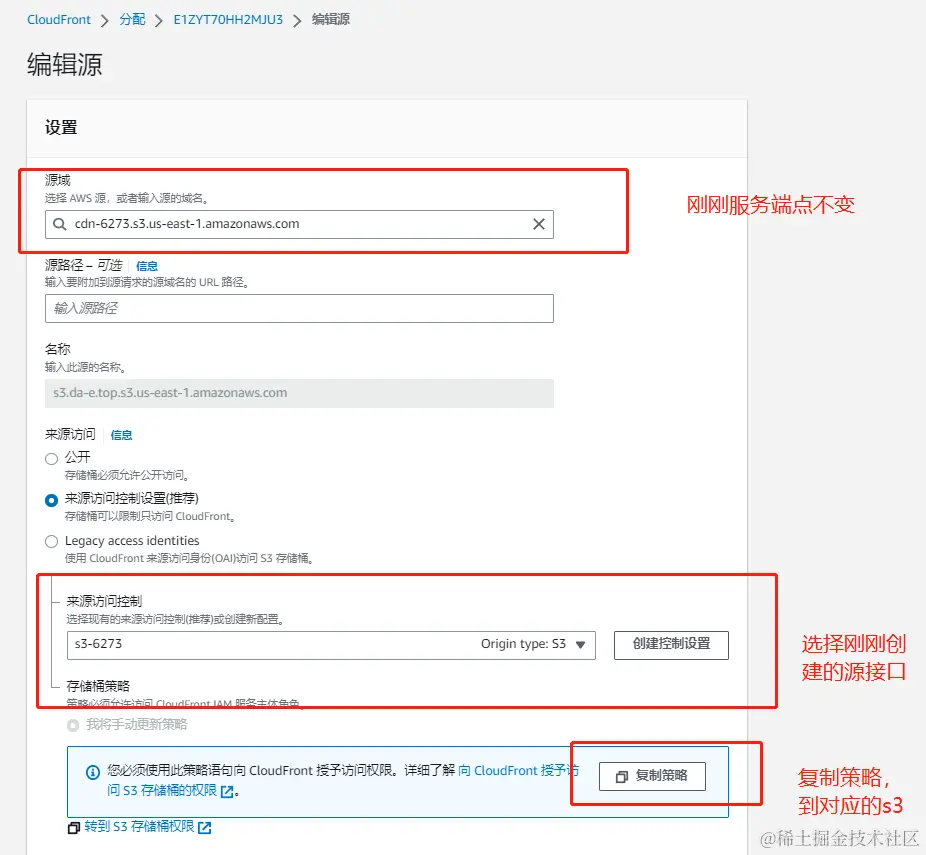
Task: Focus the origin domain input cdn-6273
Action: (x=299, y=224)
